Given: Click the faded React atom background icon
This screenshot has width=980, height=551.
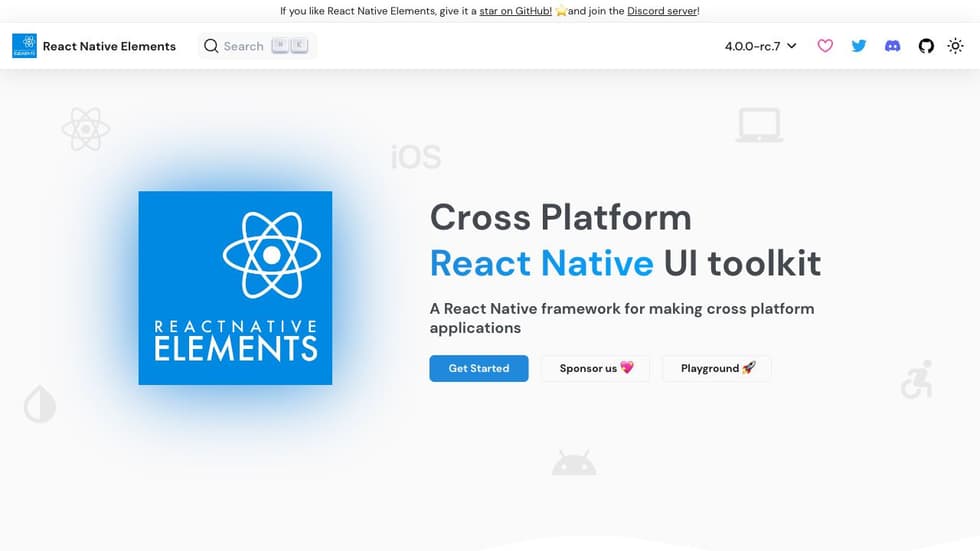Looking at the screenshot, I should [x=85, y=129].
